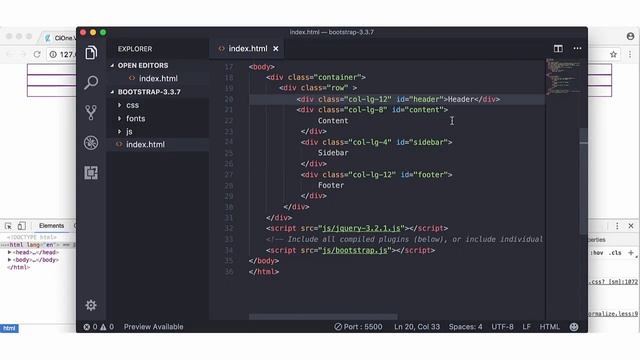Click the plus add style rule icon

631,253
